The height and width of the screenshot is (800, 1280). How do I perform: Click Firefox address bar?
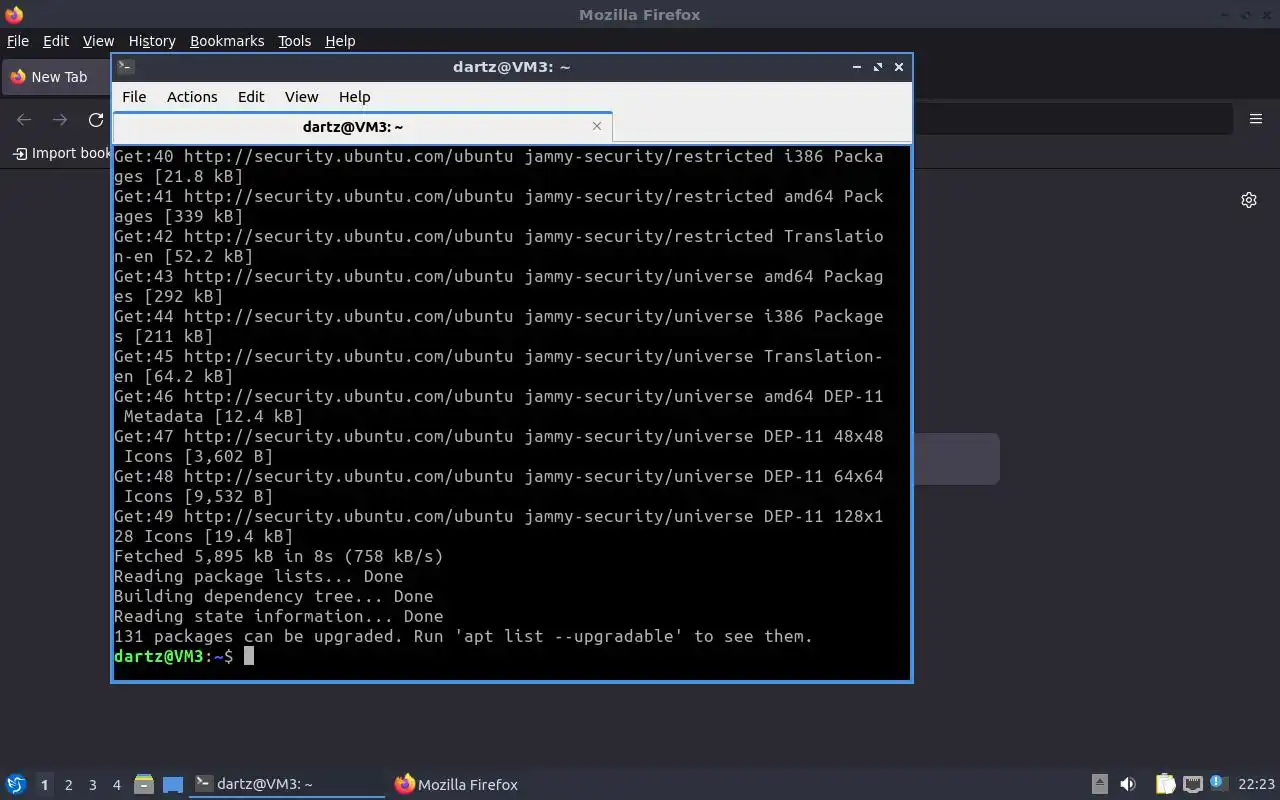click(x=1071, y=119)
